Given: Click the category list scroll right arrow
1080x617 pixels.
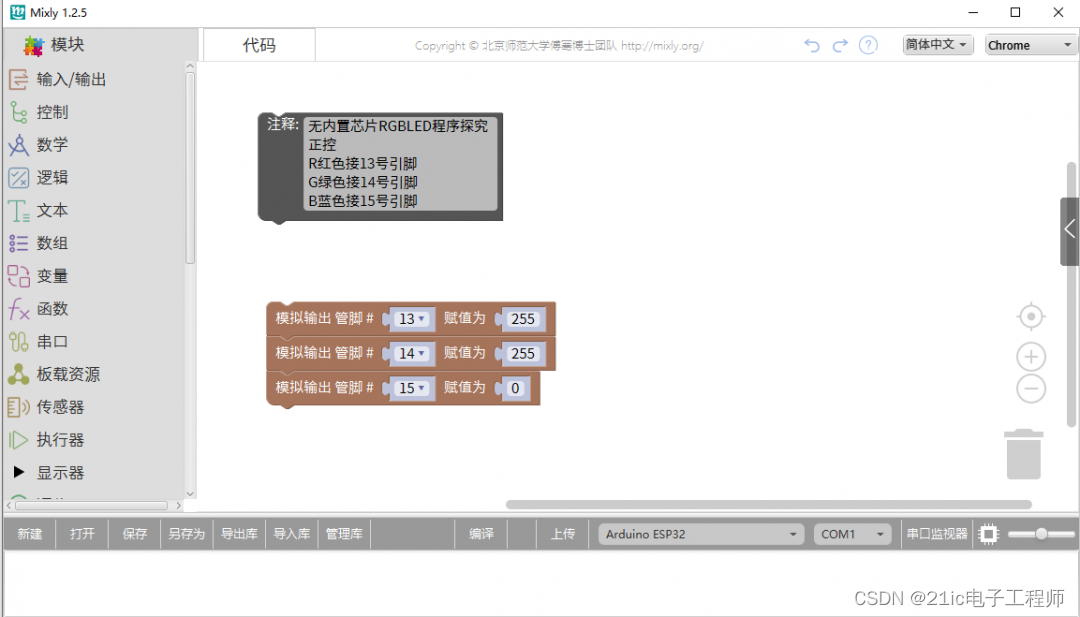Looking at the screenshot, I should point(178,505).
